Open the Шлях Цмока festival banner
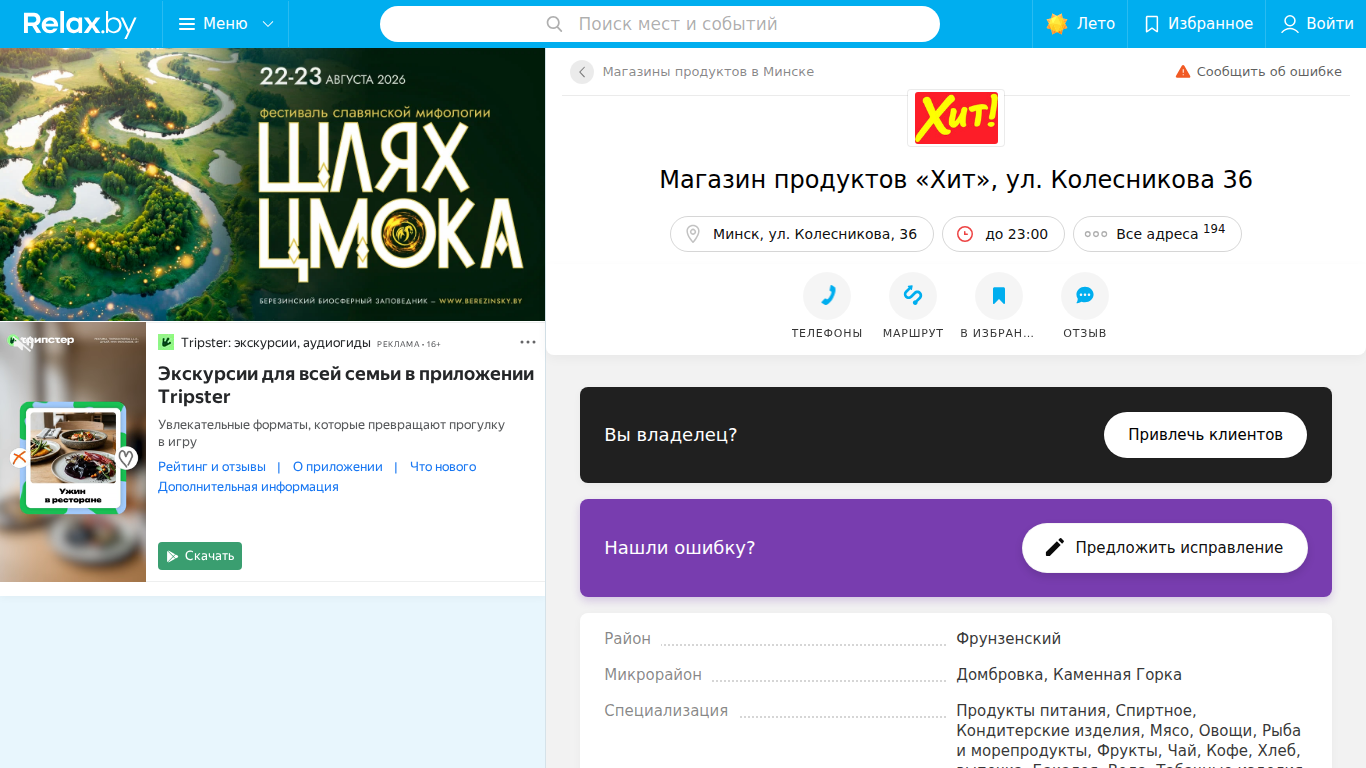1366x768 pixels. 272,184
